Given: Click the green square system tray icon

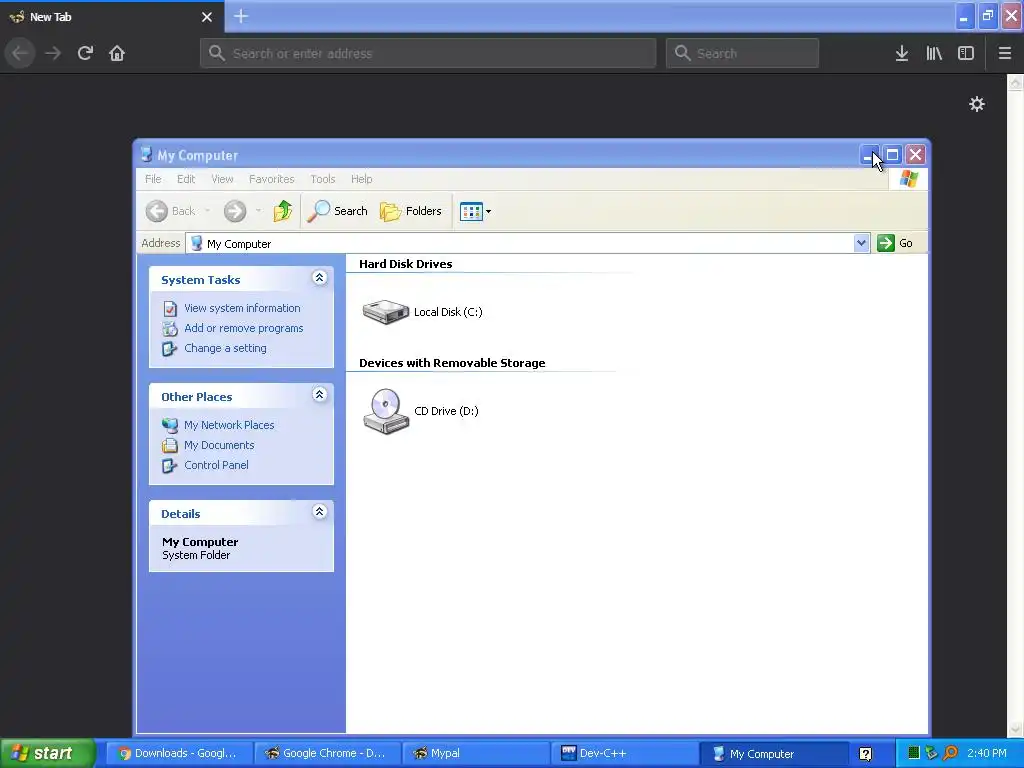Looking at the screenshot, I should [x=914, y=754].
